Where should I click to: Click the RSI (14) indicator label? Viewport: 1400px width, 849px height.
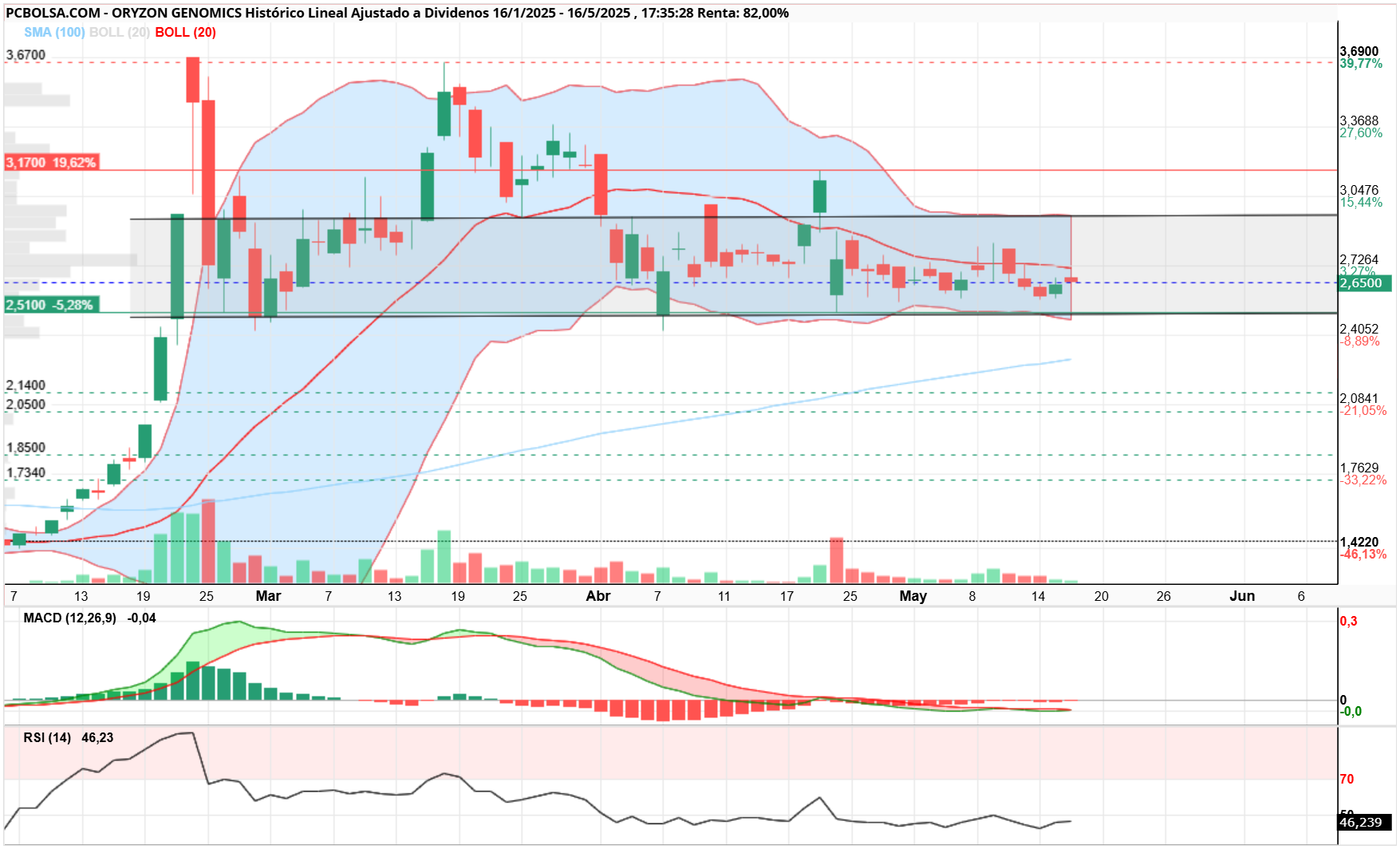[x=47, y=738]
